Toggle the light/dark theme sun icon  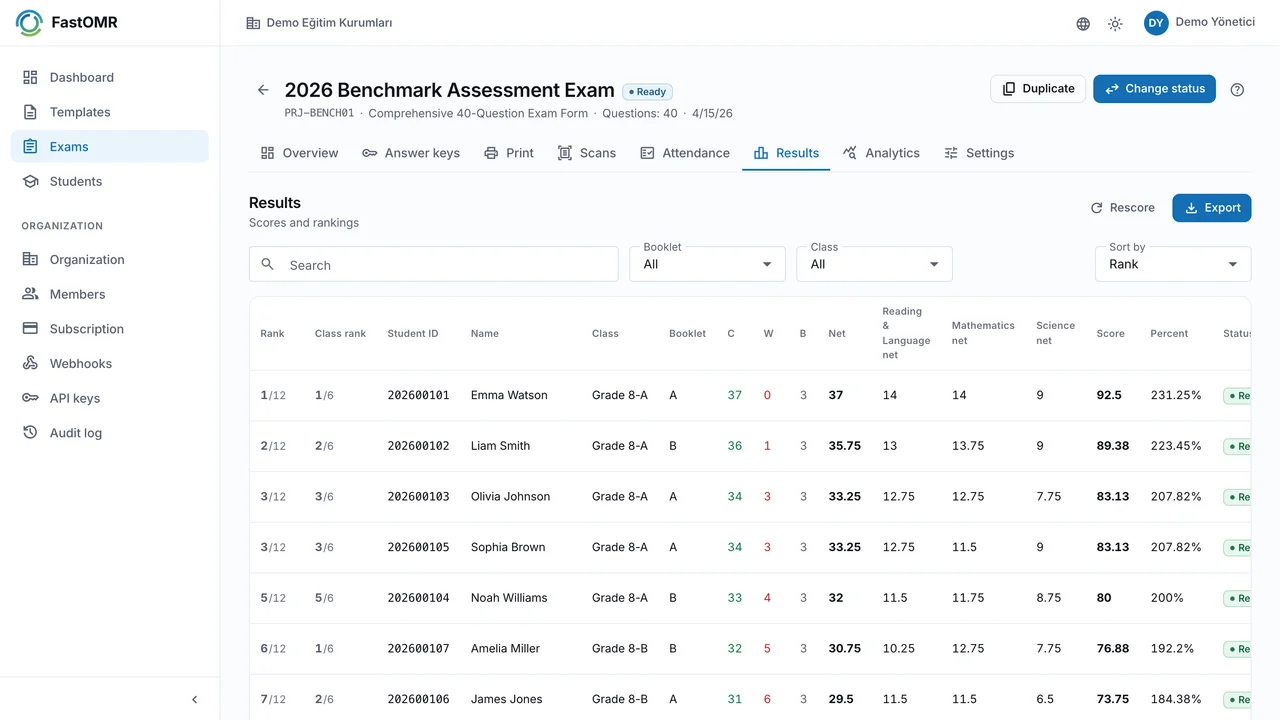(1115, 24)
